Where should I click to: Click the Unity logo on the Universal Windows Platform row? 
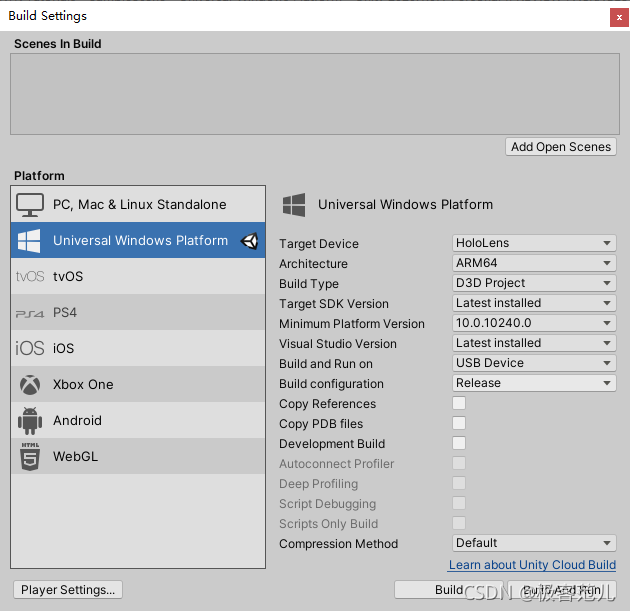pyautogui.click(x=250, y=241)
